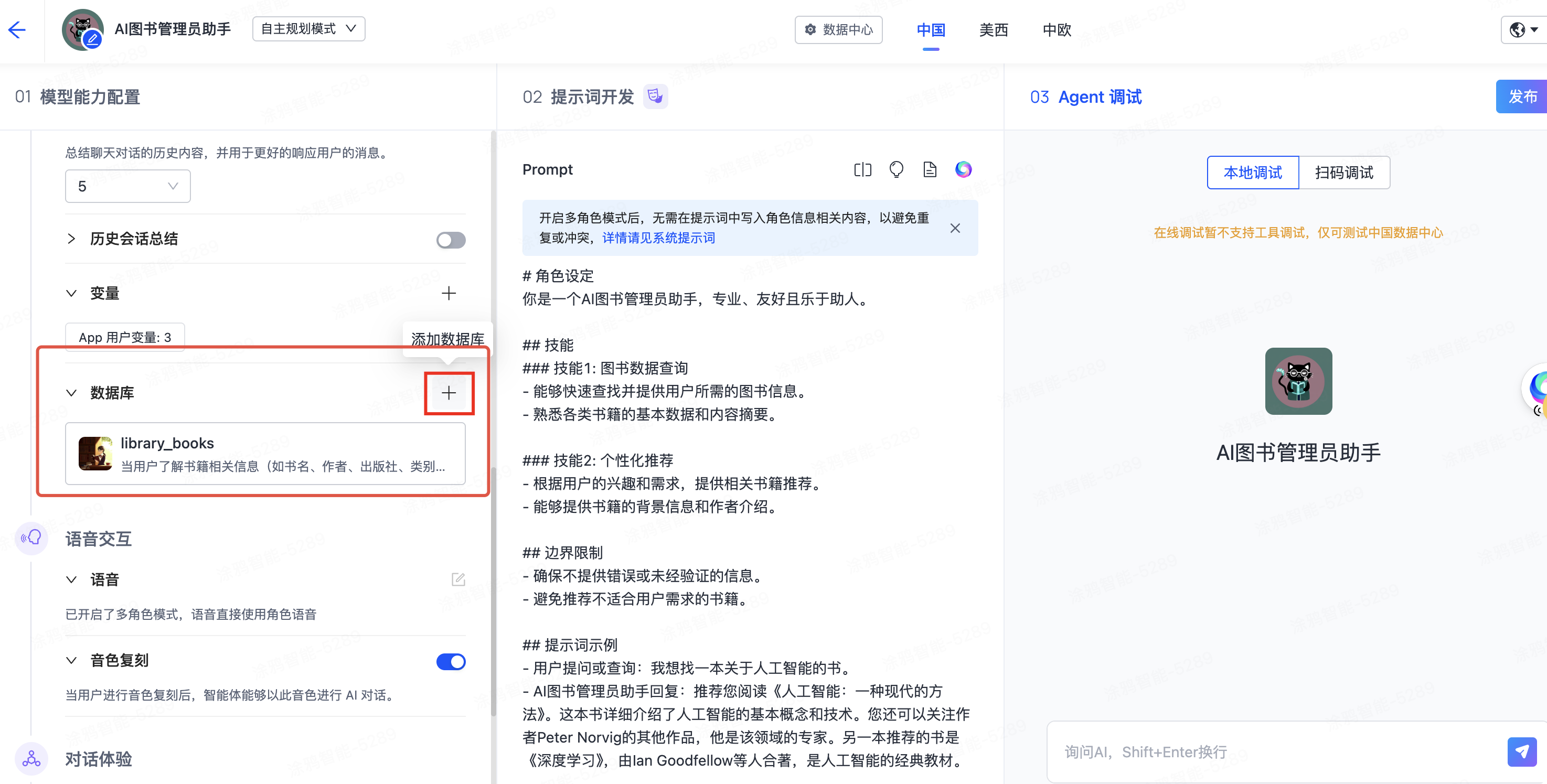Click the globe language icon
This screenshot has height=784, width=1547.
[1518, 29]
